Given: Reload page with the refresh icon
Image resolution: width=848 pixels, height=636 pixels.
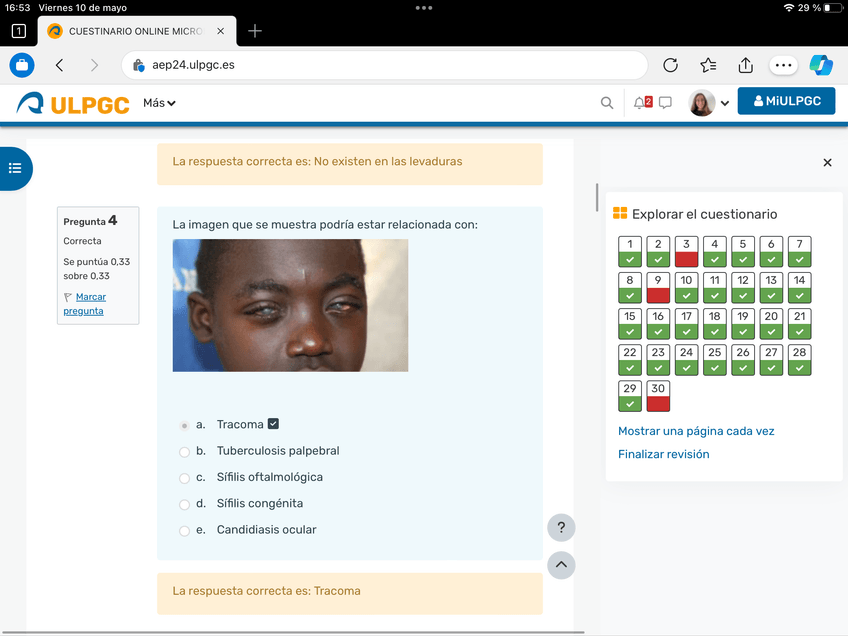Looking at the screenshot, I should click(x=671, y=65).
